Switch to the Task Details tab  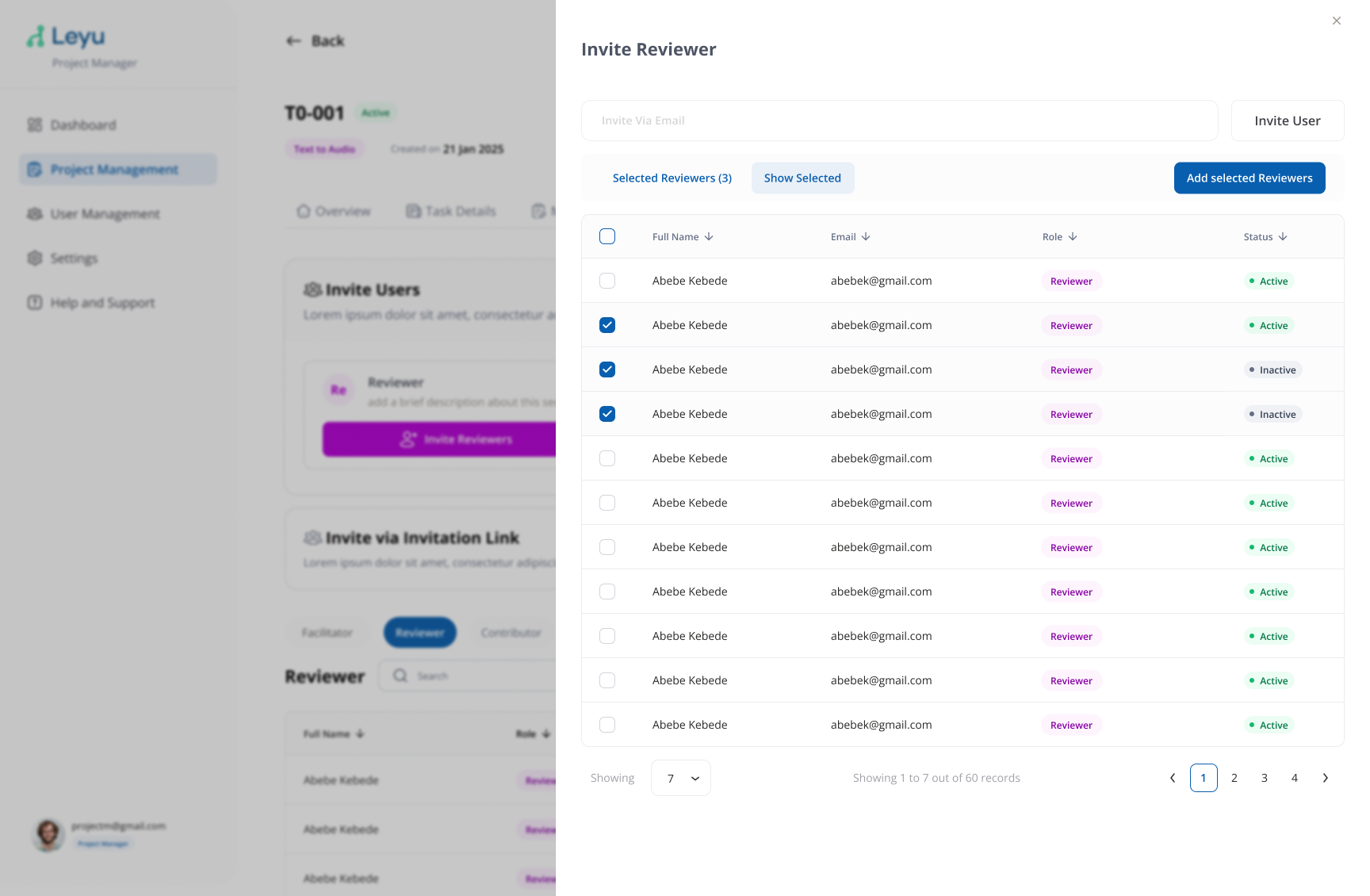tap(461, 211)
